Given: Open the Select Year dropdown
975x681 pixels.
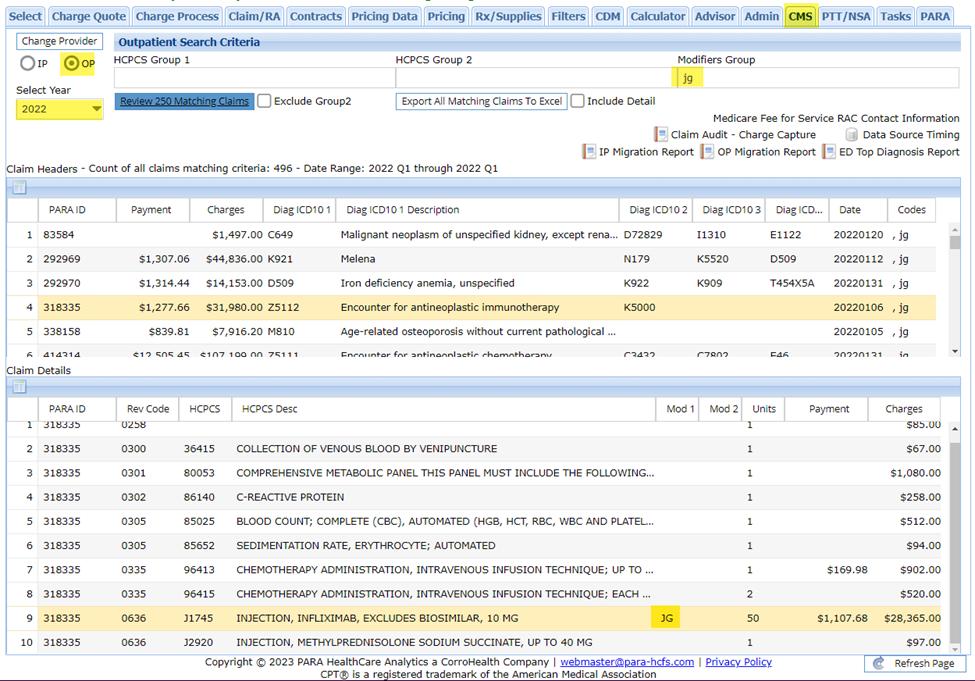Looking at the screenshot, I should pyautogui.click(x=60, y=109).
